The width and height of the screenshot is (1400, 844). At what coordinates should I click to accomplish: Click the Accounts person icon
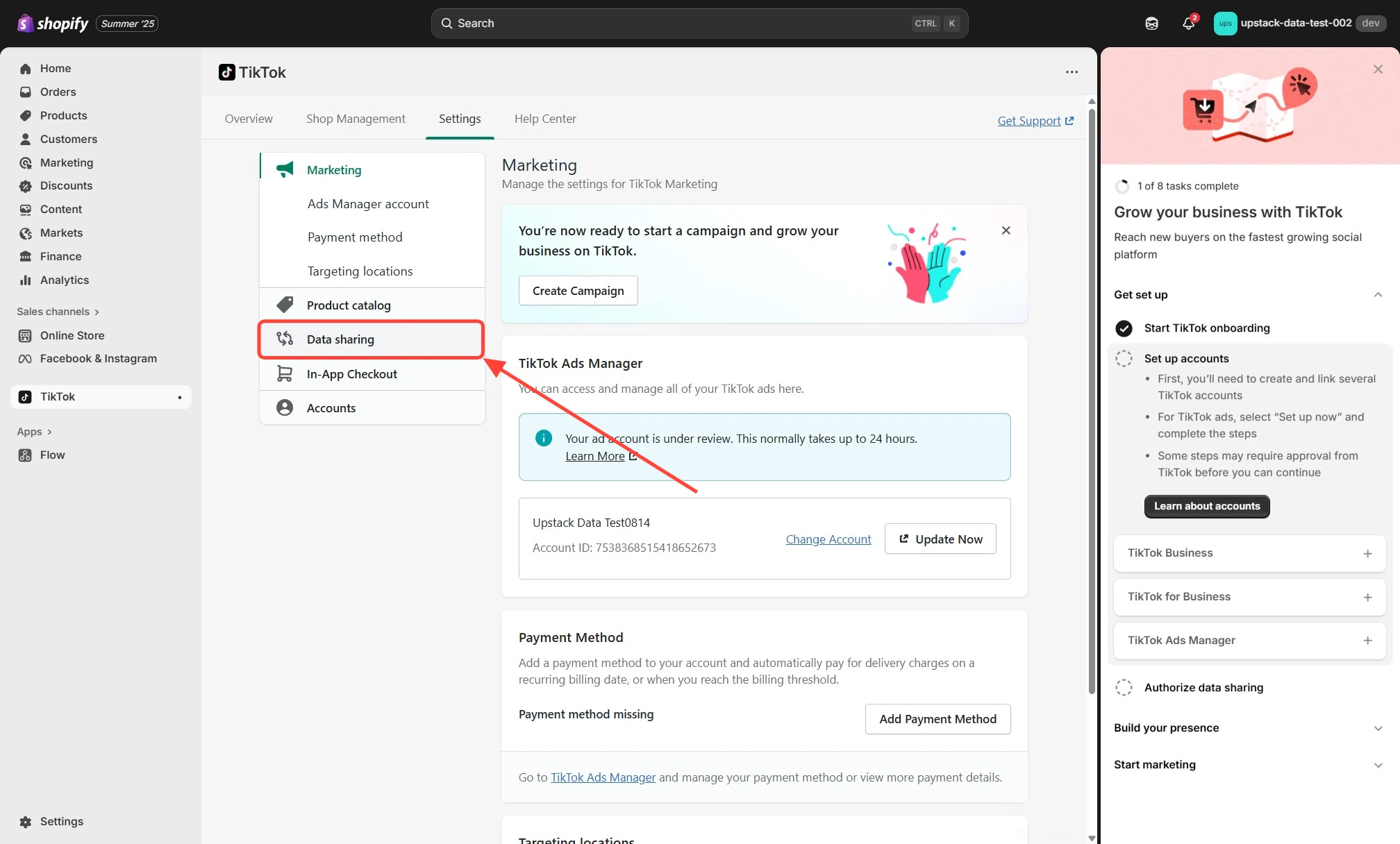pos(285,407)
